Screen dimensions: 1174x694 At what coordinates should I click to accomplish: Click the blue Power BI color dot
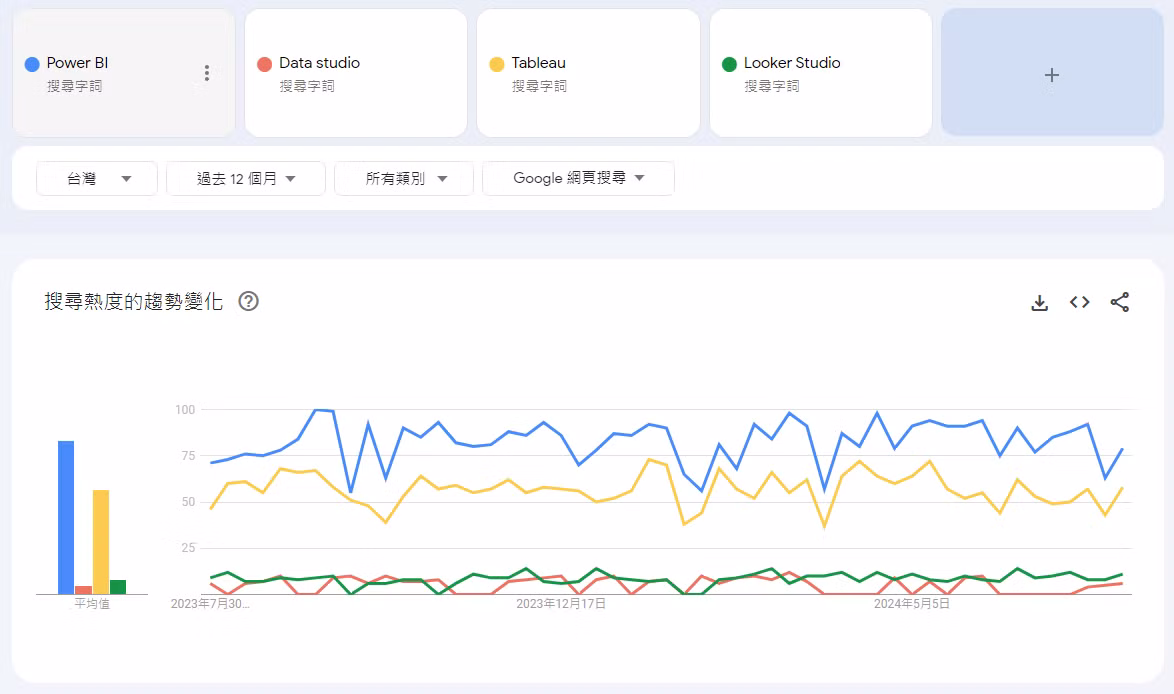coord(32,64)
